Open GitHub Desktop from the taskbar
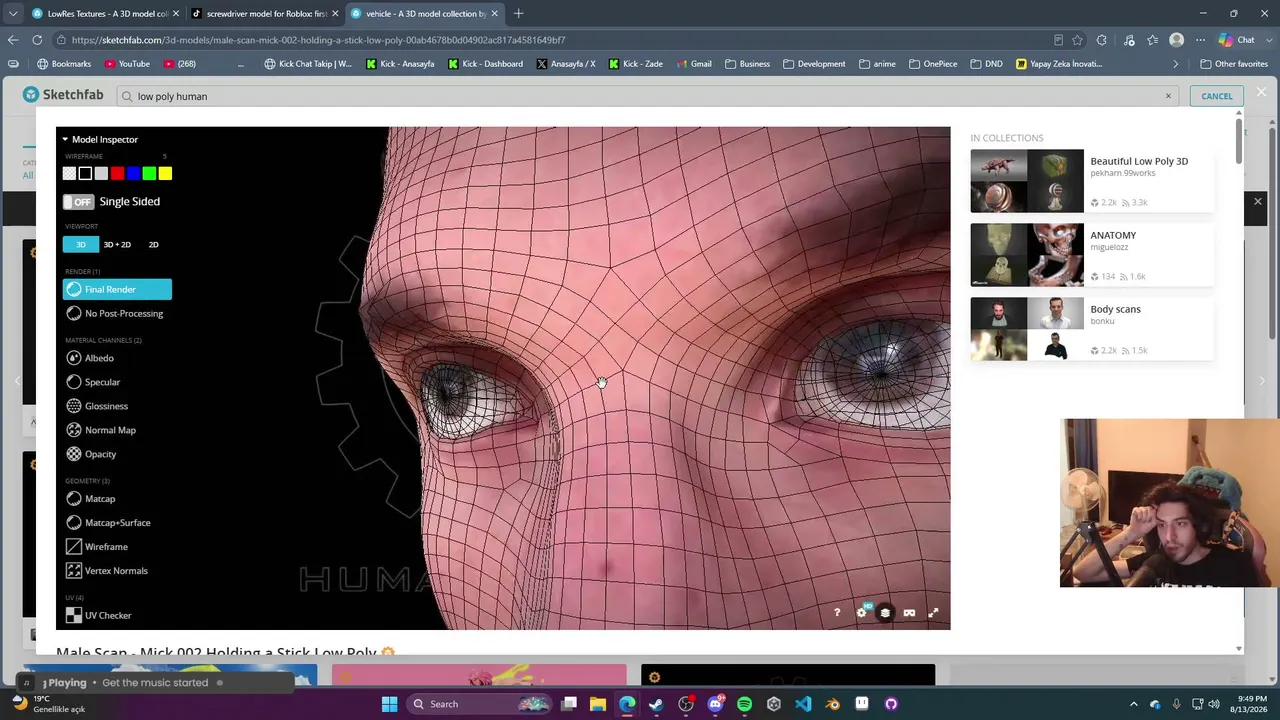This screenshot has height=720, width=1280. tap(891, 704)
